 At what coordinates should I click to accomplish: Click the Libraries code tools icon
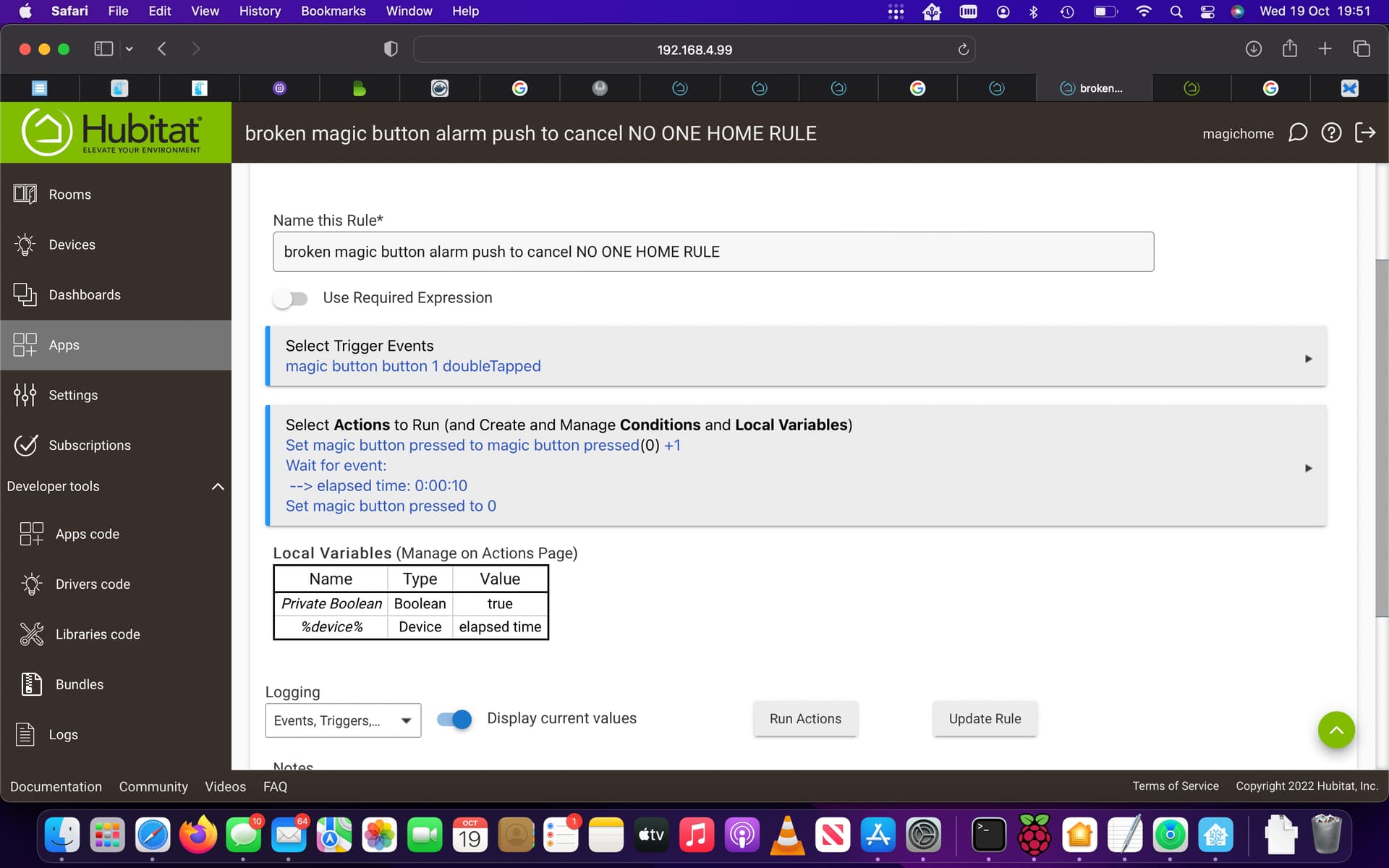coord(32,634)
